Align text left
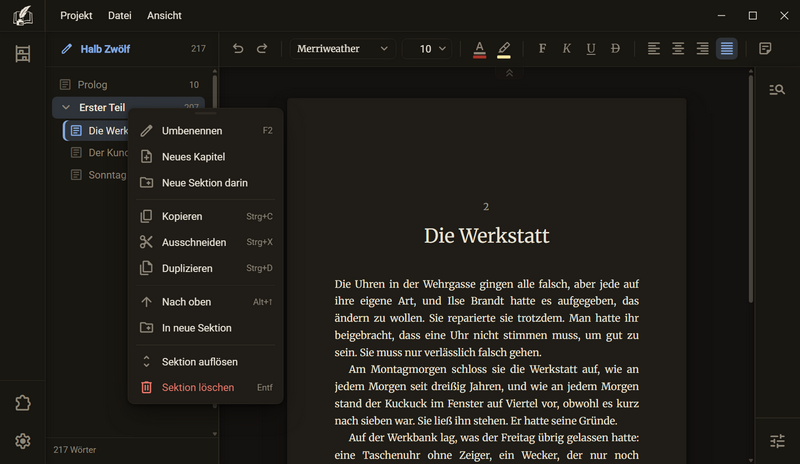The width and height of the screenshot is (800, 464). [654, 48]
